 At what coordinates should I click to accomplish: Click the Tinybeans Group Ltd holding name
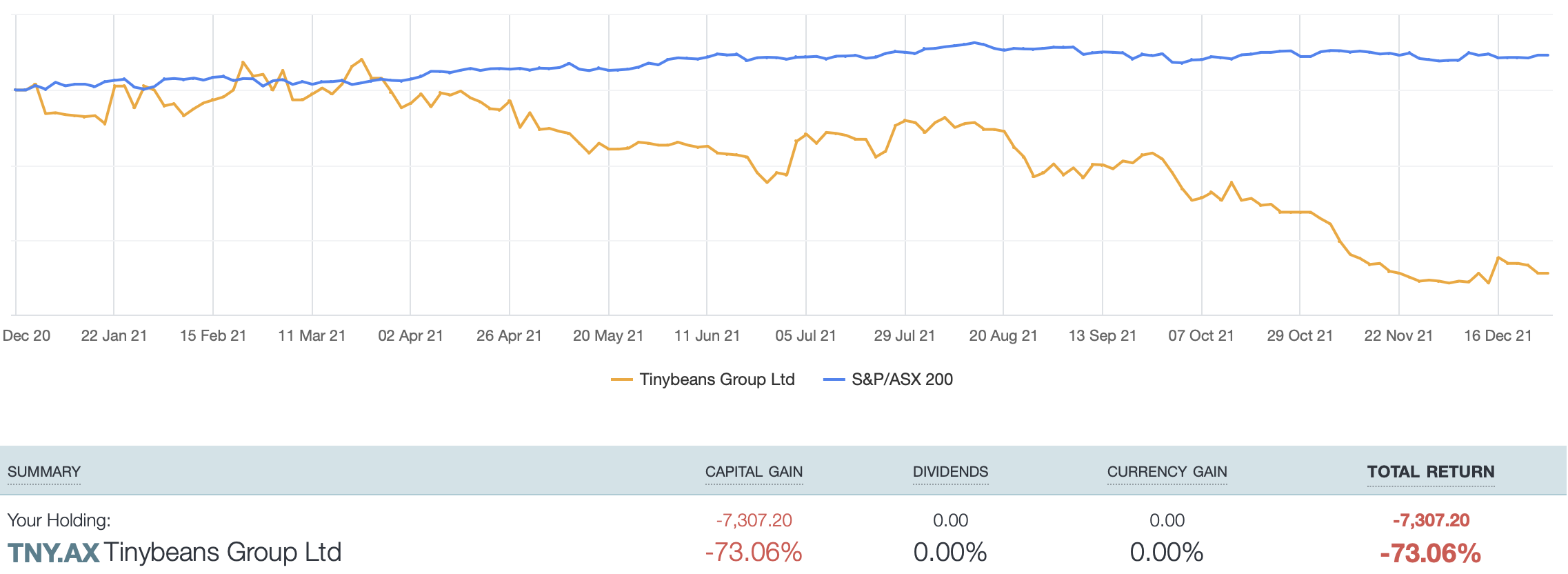(x=223, y=553)
